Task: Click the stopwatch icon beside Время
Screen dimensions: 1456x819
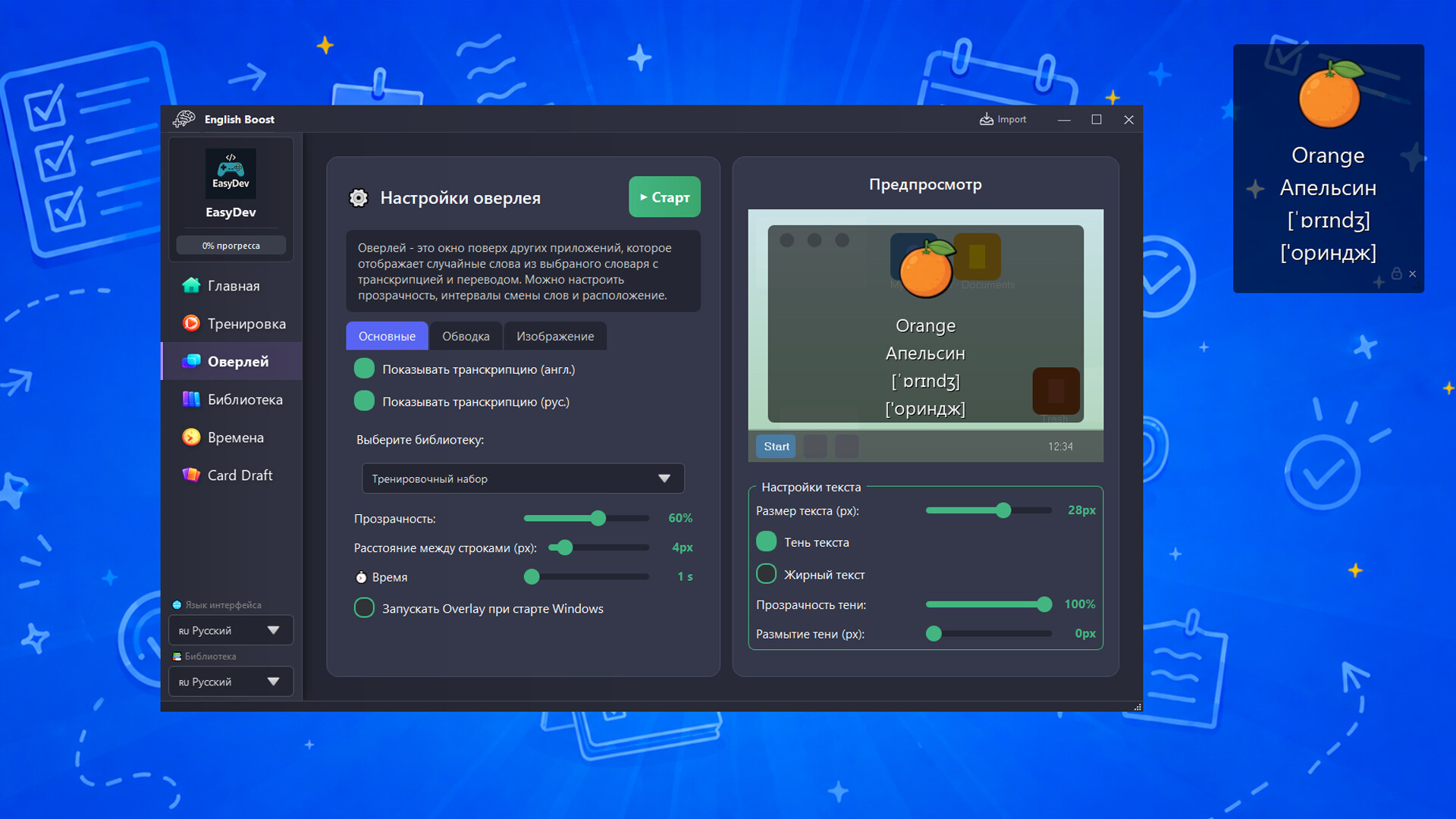Action: click(x=361, y=577)
